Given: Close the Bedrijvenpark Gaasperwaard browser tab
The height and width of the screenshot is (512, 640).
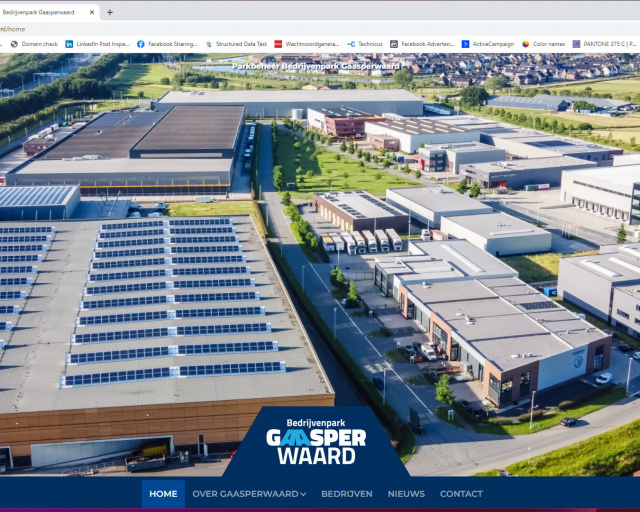Looking at the screenshot, I should (x=92, y=12).
